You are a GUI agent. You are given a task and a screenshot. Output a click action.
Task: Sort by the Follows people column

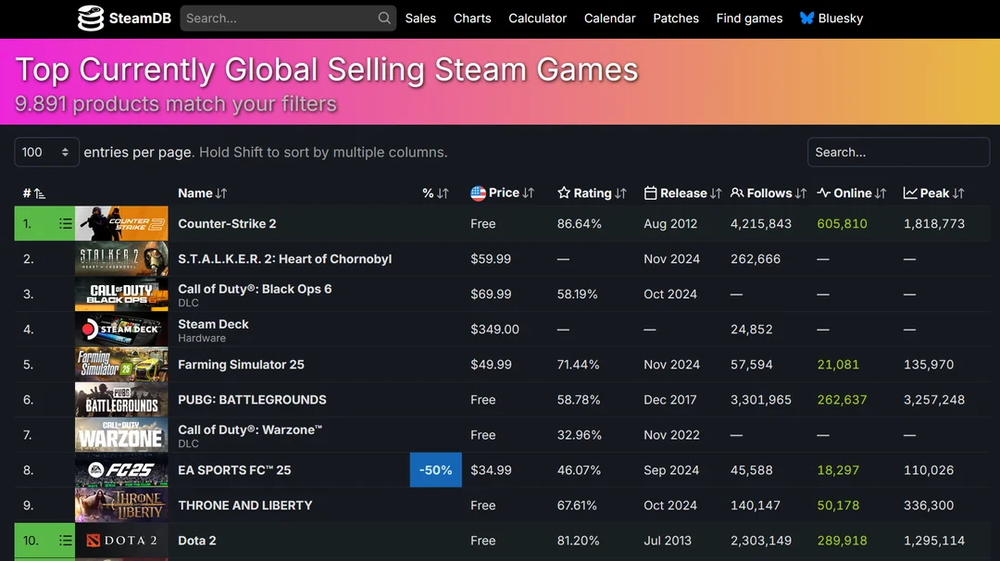point(768,193)
